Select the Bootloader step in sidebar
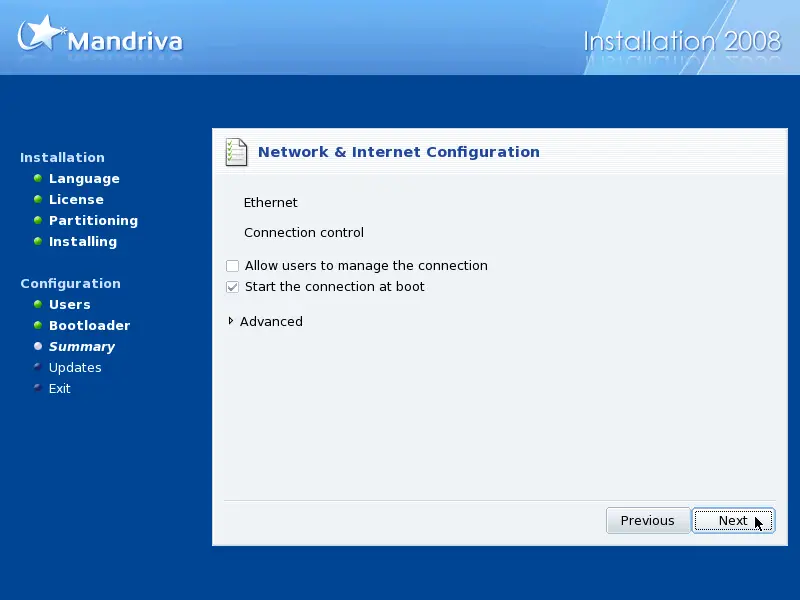The image size is (800, 600). point(89,326)
